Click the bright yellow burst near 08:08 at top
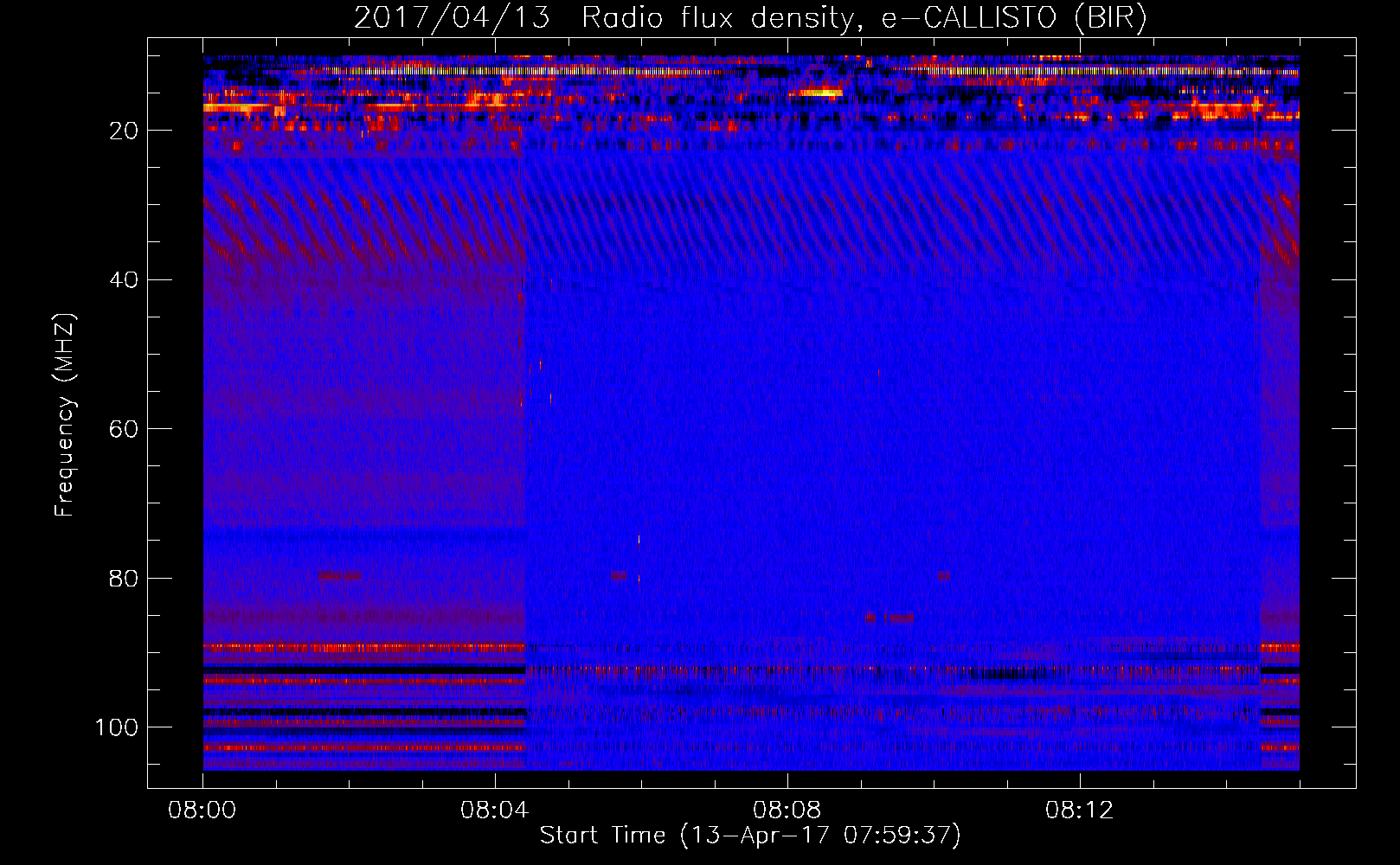Screen dimensions: 1400x865 [x=819, y=92]
